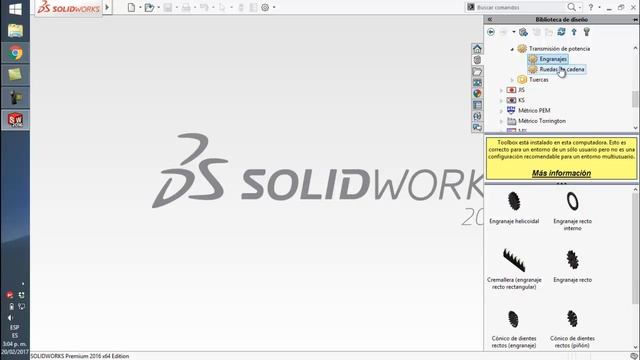Image resolution: width=640 pixels, height=360 pixels.
Task: Open the Open file dropdown arrow
Action: (x=159, y=7)
